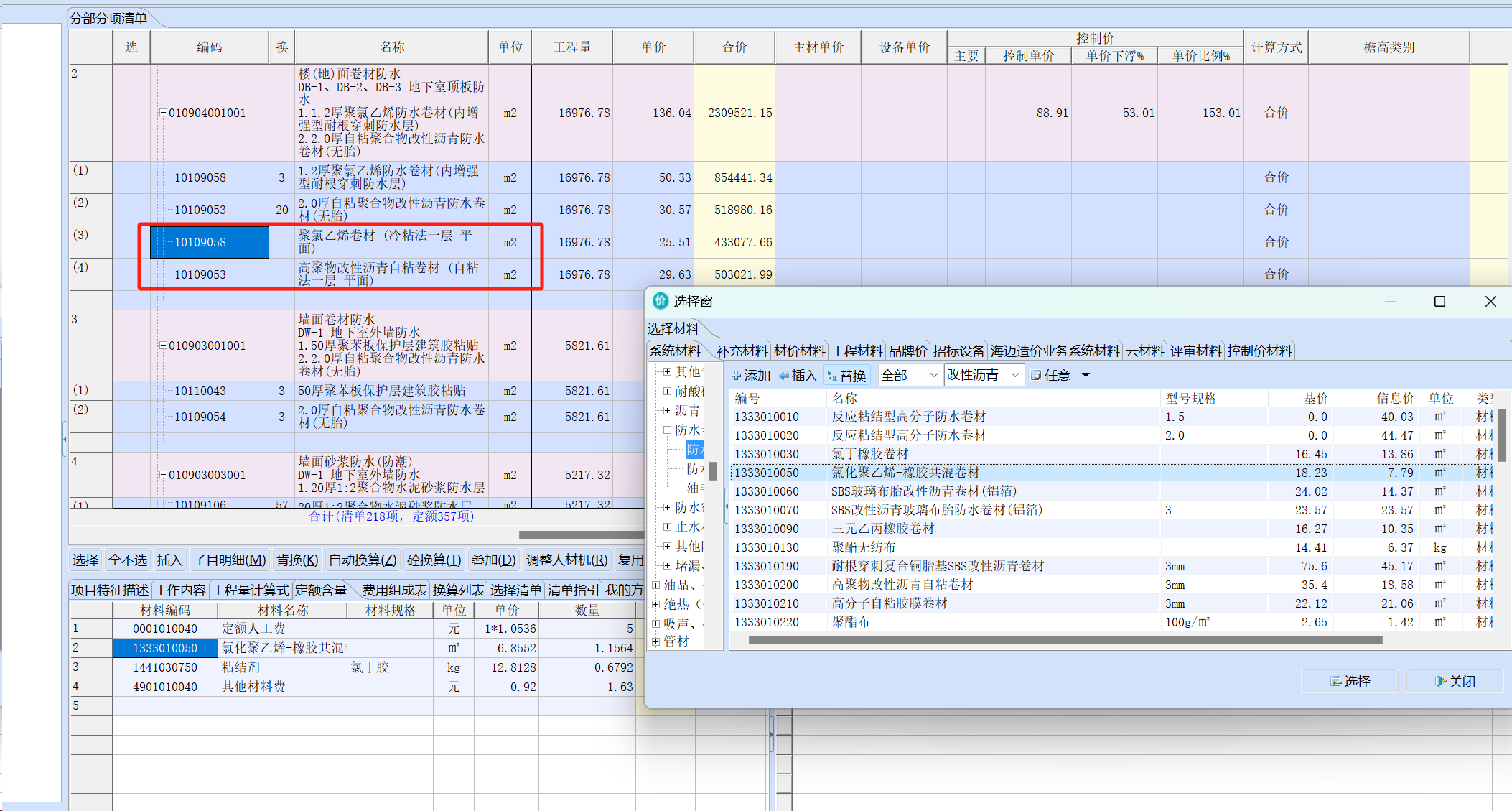Switch to the 招标设备 tab

[959, 351]
